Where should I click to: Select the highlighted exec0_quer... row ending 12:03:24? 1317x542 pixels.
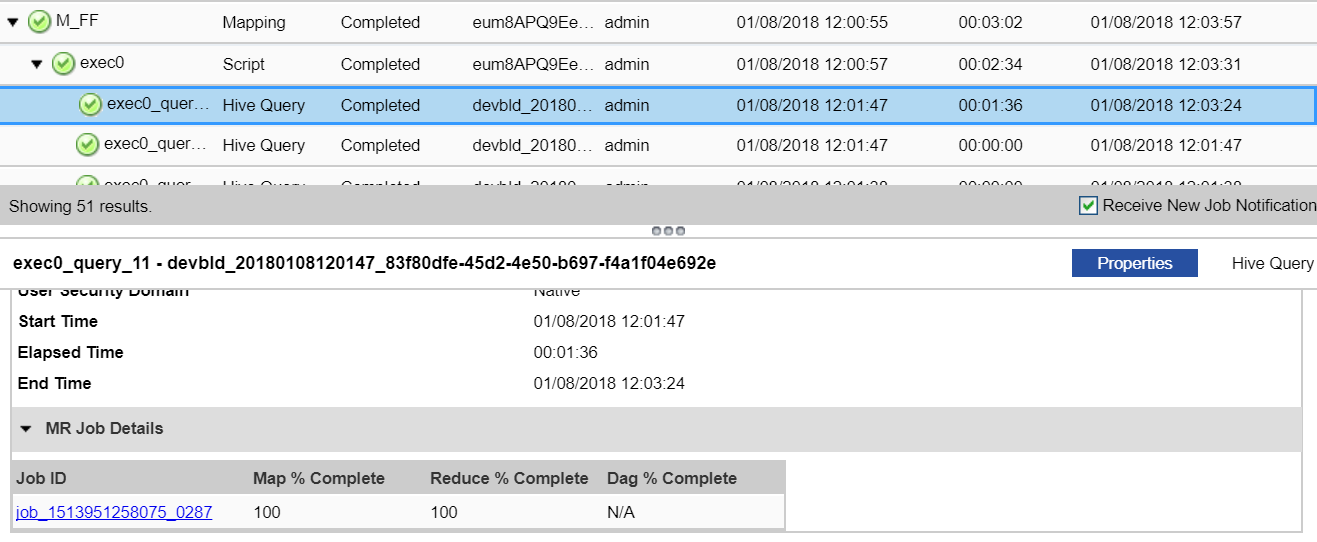(657, 105)
